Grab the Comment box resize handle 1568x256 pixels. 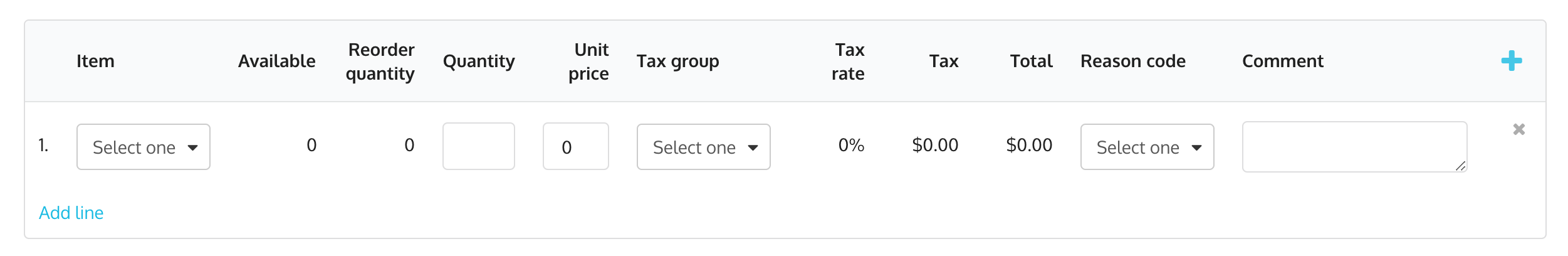(x=1460, y=166)
